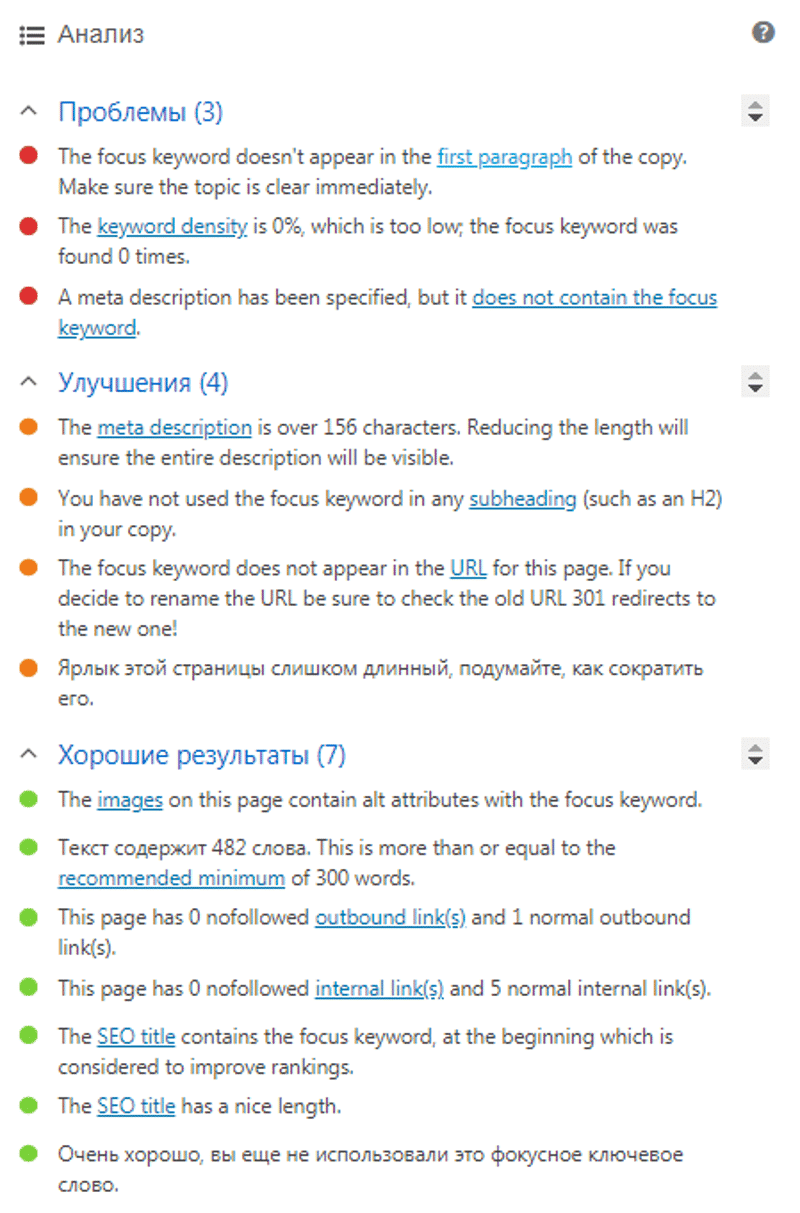Image resolution: width=800 pixels, height=1213 pixels.
Task: Click the sort arrows beside Проблемы
Action: point(755,111)
